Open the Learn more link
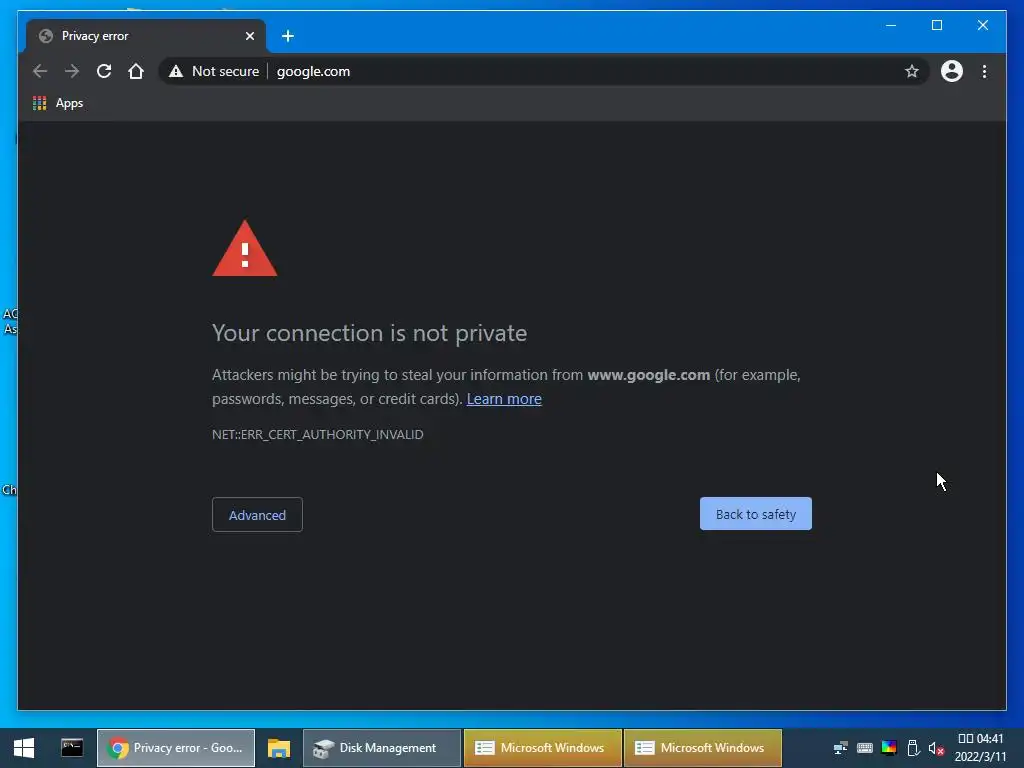This screenshot has height=768, width=1024. 504,399
